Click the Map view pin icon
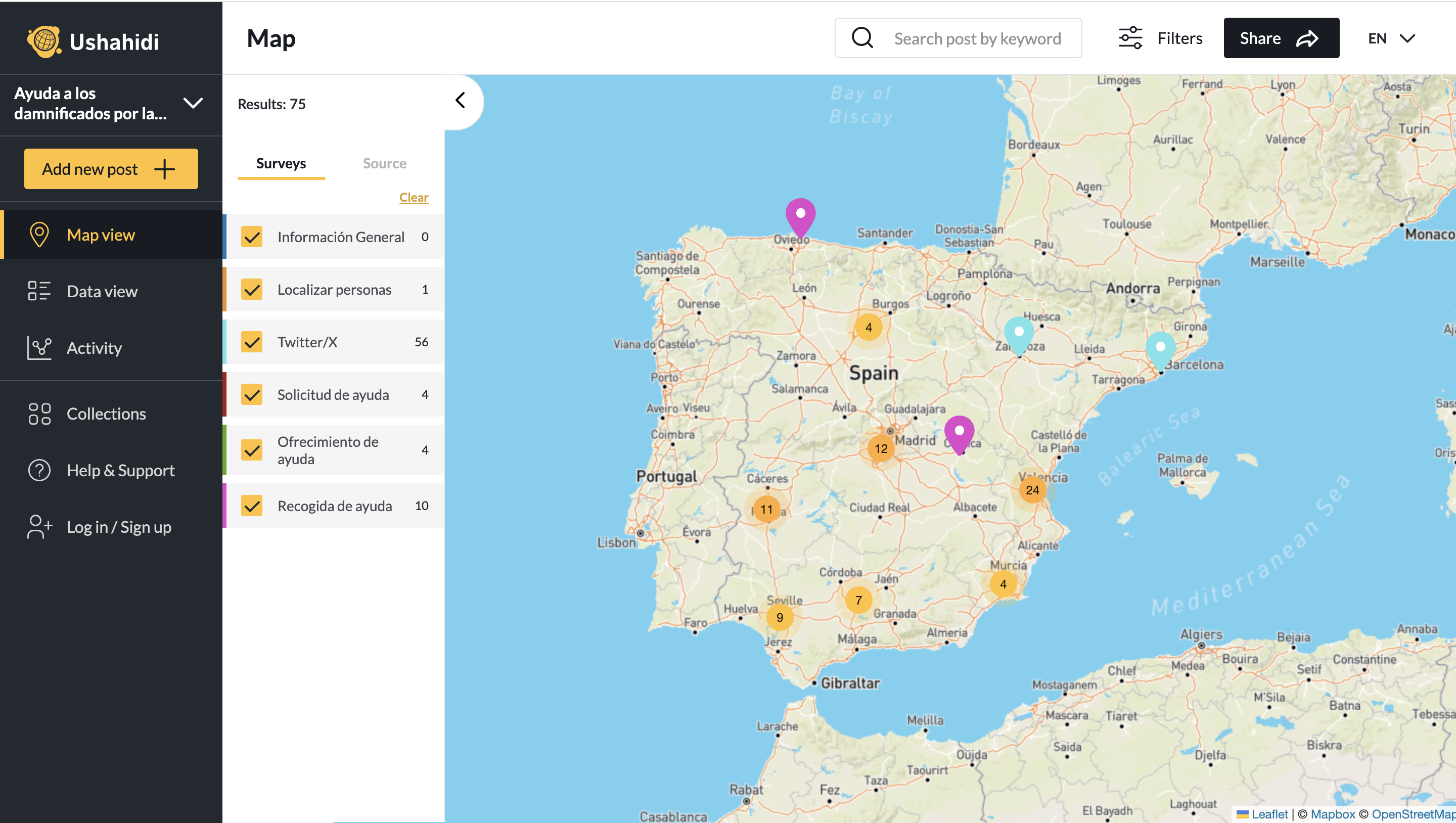The width and height of the screenshot is (1456, 823). coord(39,235)
